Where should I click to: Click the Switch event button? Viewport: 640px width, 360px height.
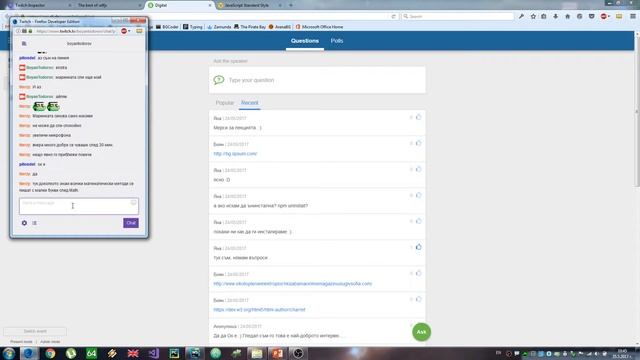point(35,331)
